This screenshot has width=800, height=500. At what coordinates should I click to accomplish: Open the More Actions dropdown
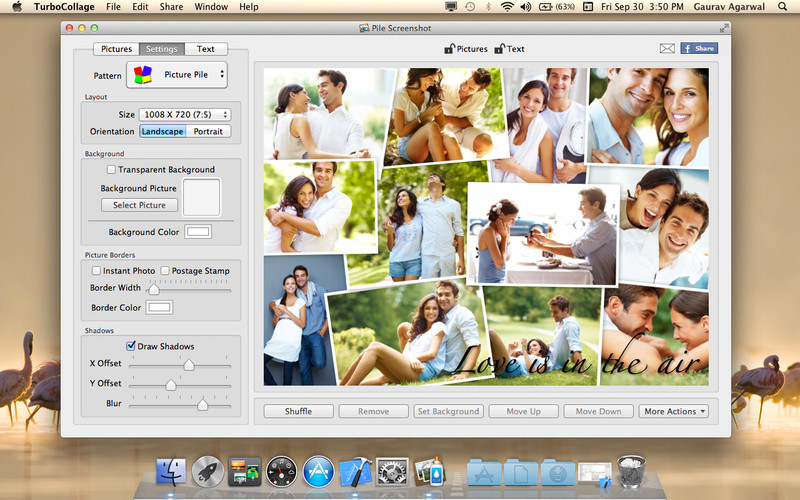pos(674,411)
